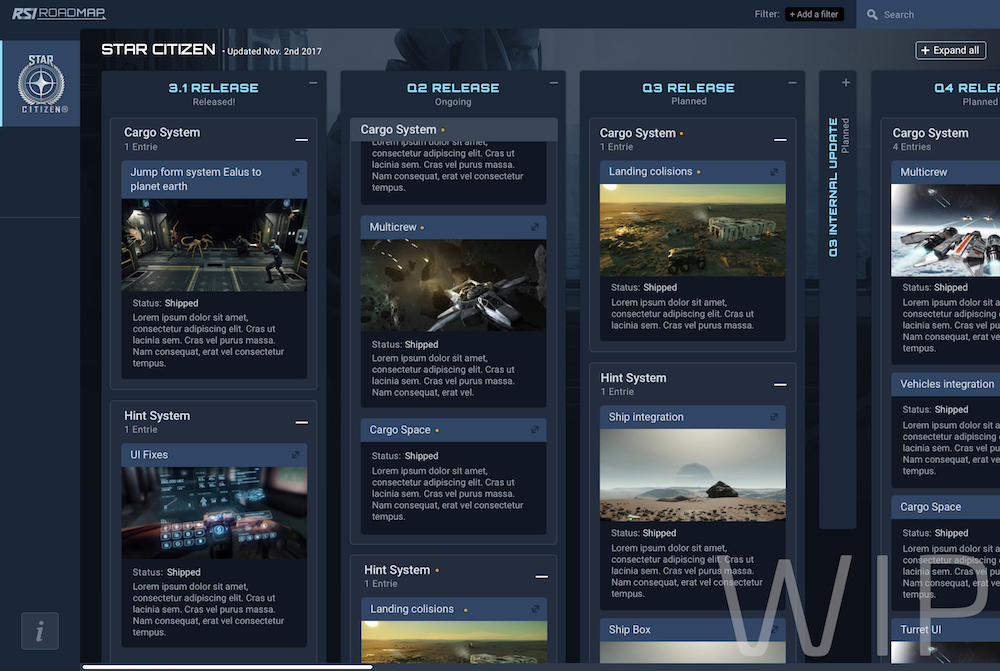This screenshot has width=1000, height=671.
Task: Expand the Q2 Multicrew card icon
Action: click(x=535, y=228)
